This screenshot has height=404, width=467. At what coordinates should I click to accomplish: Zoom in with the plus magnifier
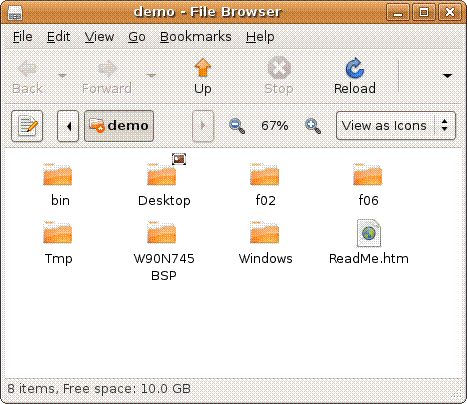pyautogui.click(x=313, y=126)
